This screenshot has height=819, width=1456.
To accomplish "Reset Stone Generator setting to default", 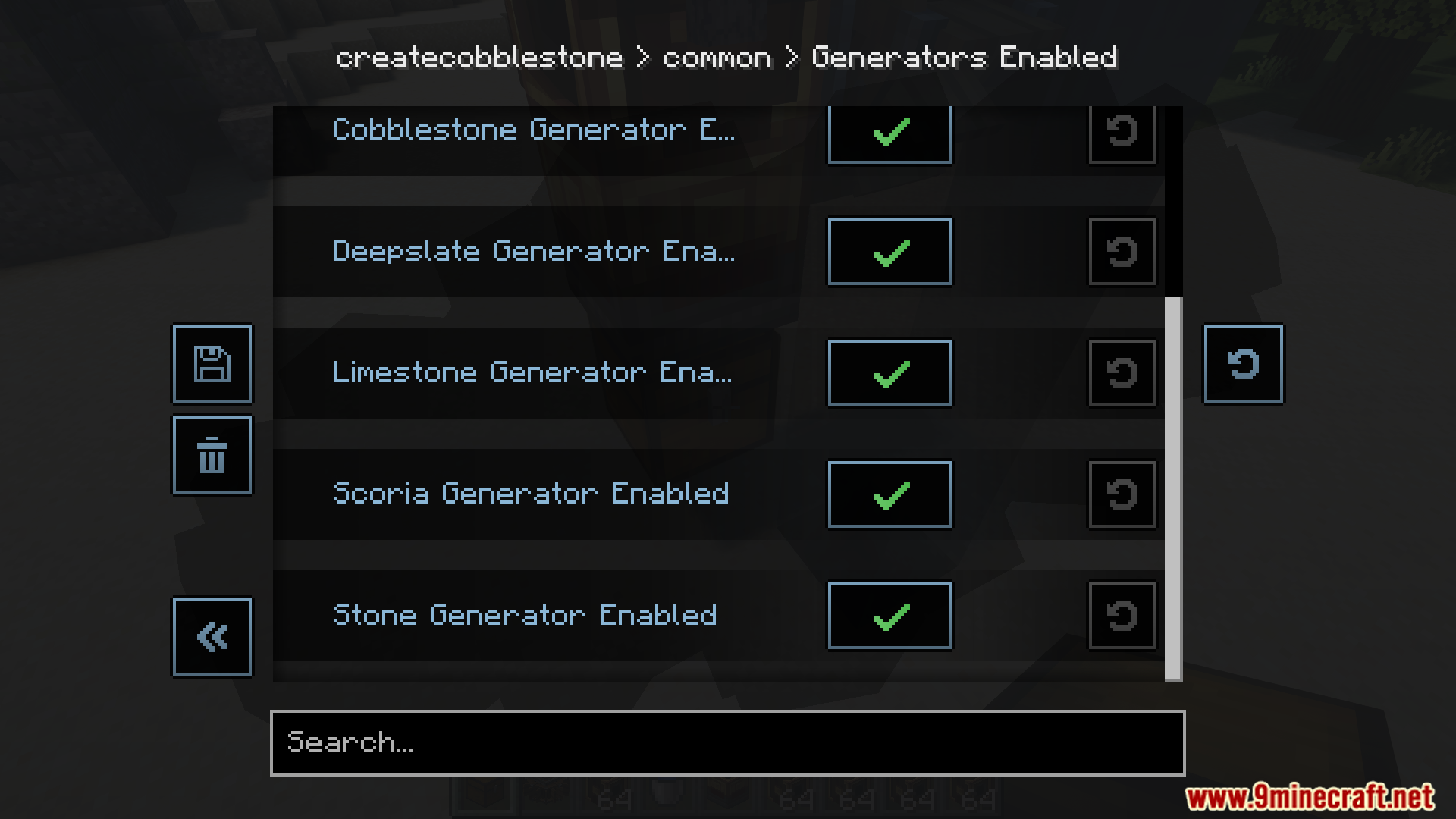I will click(x=1122, y=616).
